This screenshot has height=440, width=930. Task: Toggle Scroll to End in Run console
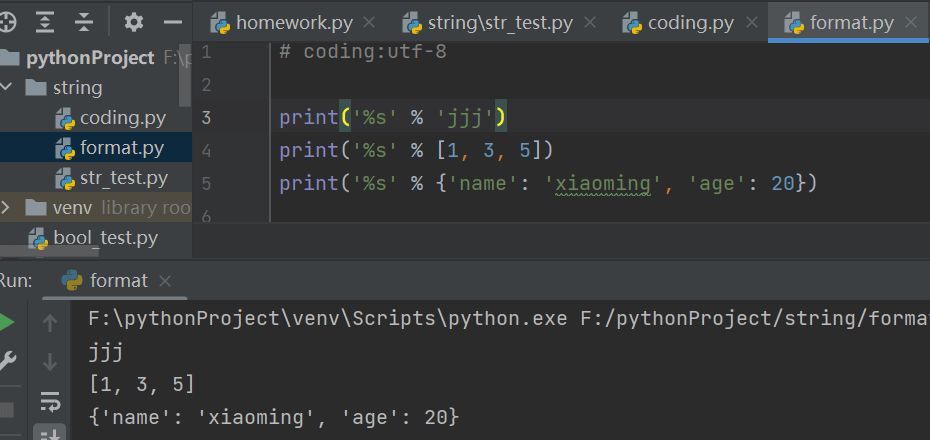pos(50,433)
